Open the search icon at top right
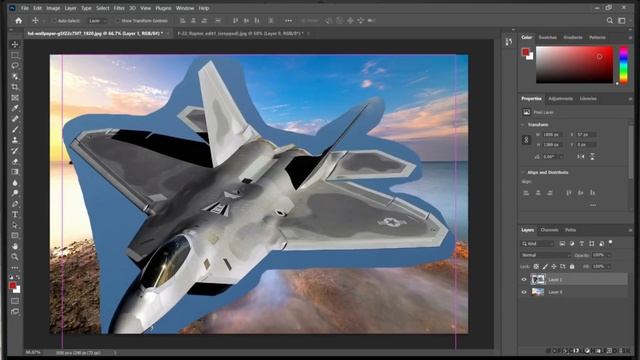The width and height of the screenshot is (640, 360). point(610,20)
